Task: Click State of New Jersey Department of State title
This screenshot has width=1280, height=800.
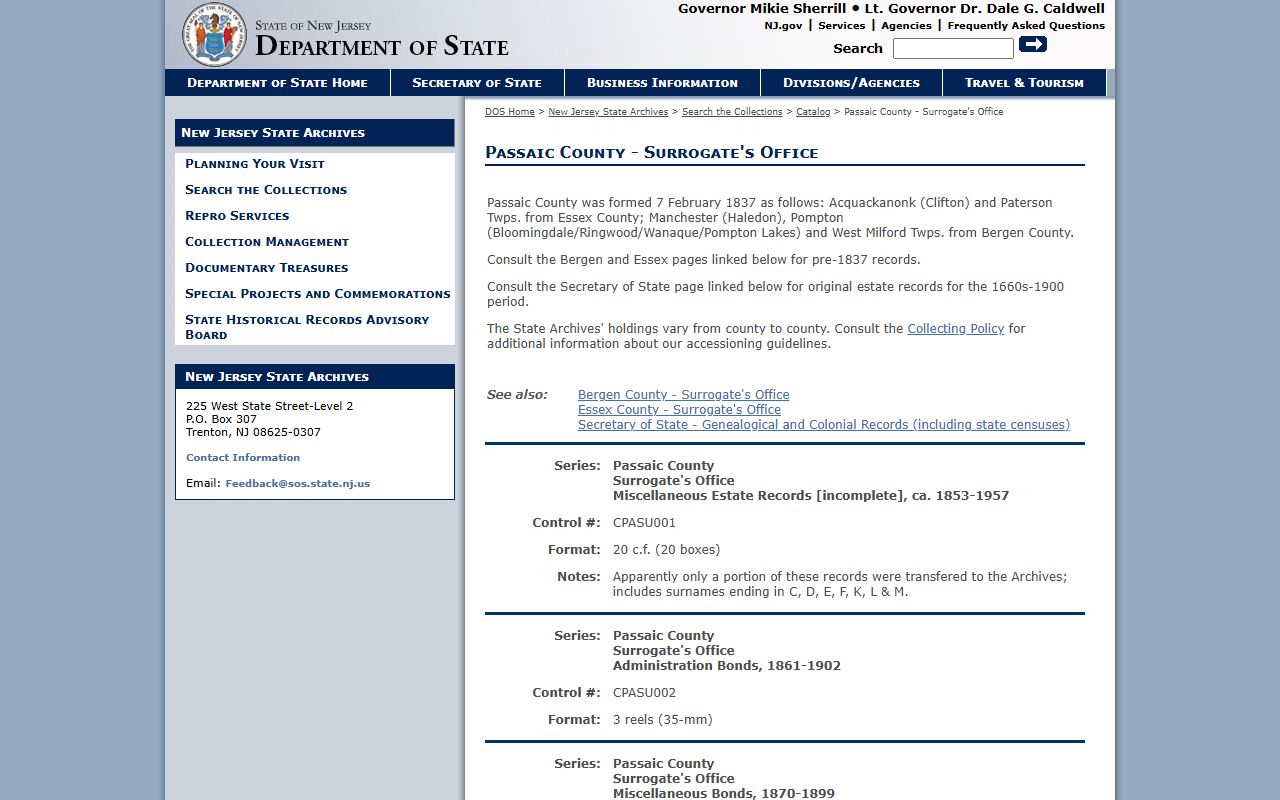Action: [x=381, y=39]
